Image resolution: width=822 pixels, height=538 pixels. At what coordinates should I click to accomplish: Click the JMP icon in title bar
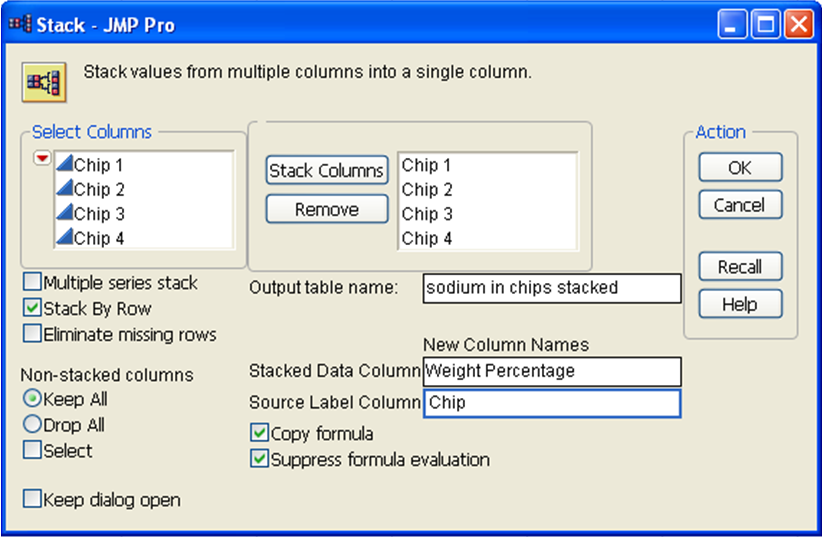pos(20,25)
